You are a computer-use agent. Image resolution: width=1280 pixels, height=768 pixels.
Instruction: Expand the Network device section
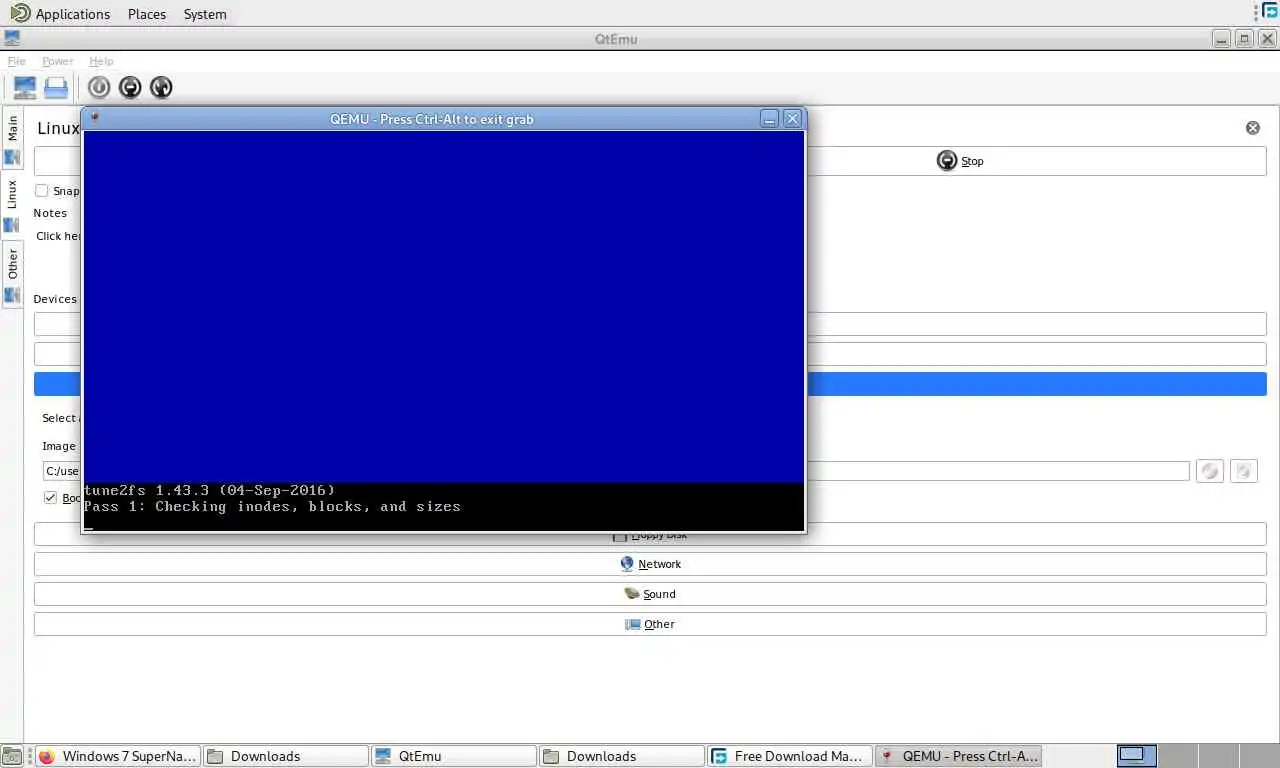point(650,564)
